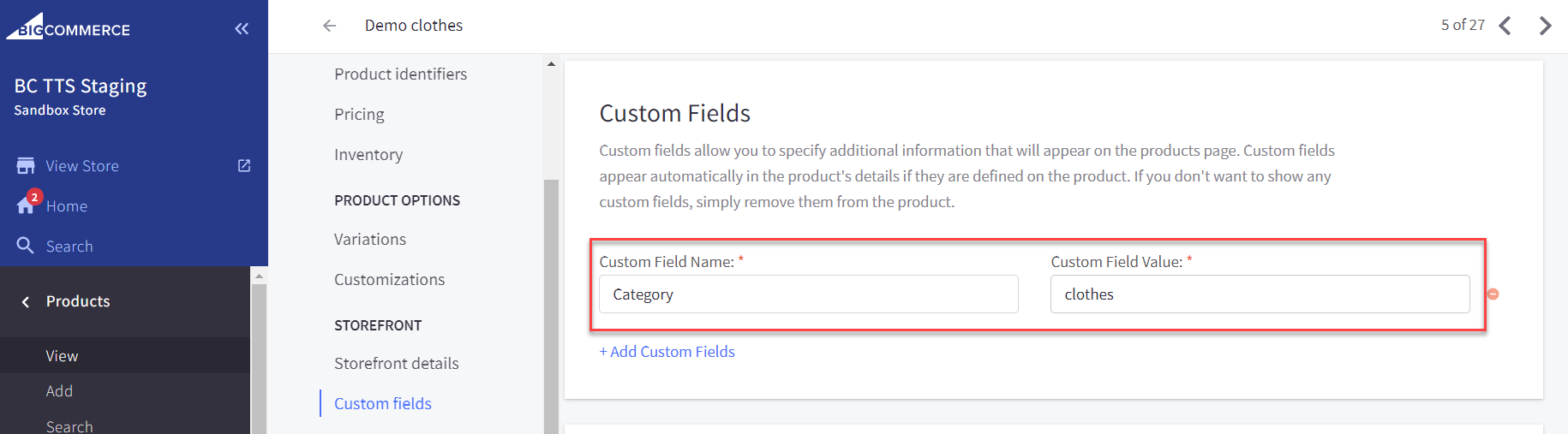Open the View Store external link icon

click(244, 165)
